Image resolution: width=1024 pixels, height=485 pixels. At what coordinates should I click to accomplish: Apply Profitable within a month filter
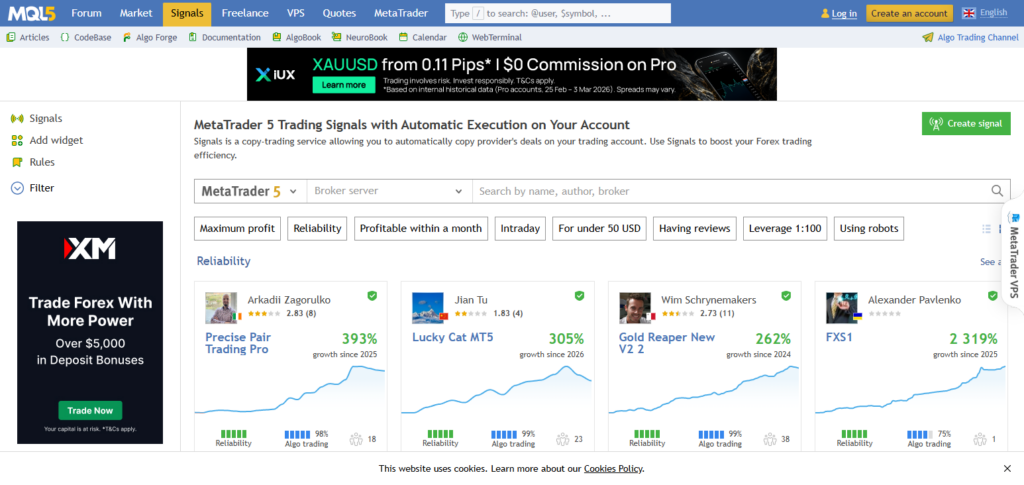point(421,228)
